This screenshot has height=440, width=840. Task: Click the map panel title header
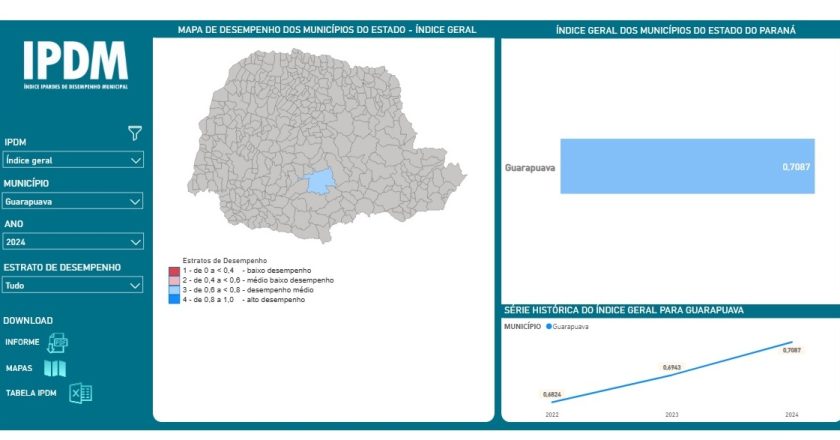click(x=327, y=30)
